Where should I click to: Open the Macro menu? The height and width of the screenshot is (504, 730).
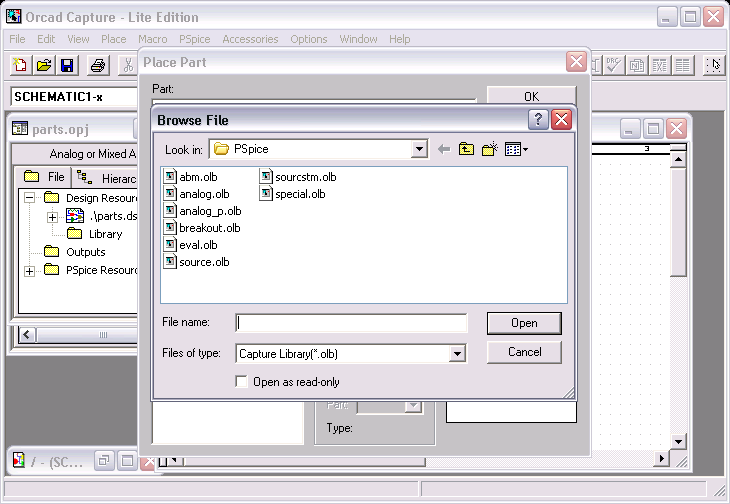pyautogui.click(x=153, y=39)
